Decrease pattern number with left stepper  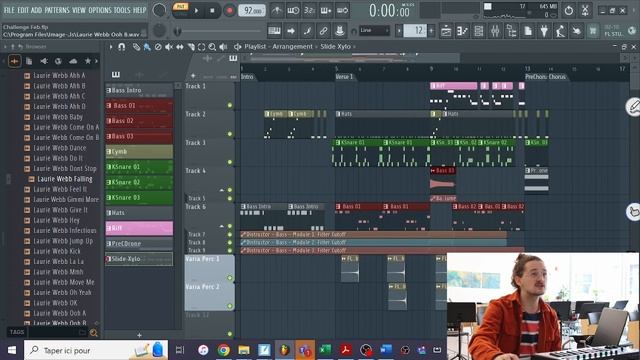point(399,31)
